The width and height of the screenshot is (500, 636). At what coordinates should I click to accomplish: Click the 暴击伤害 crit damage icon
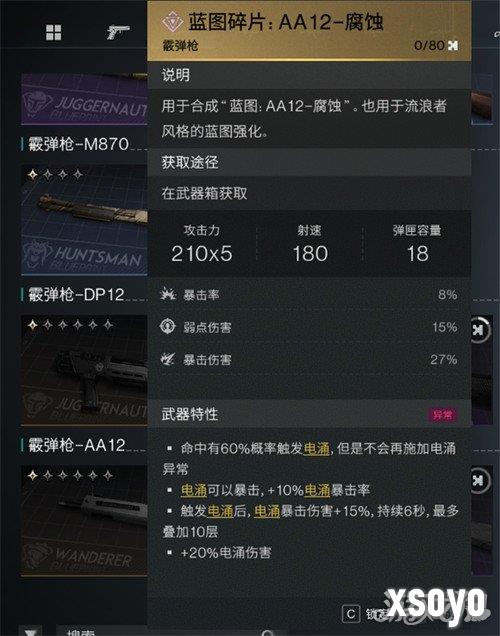168,359
